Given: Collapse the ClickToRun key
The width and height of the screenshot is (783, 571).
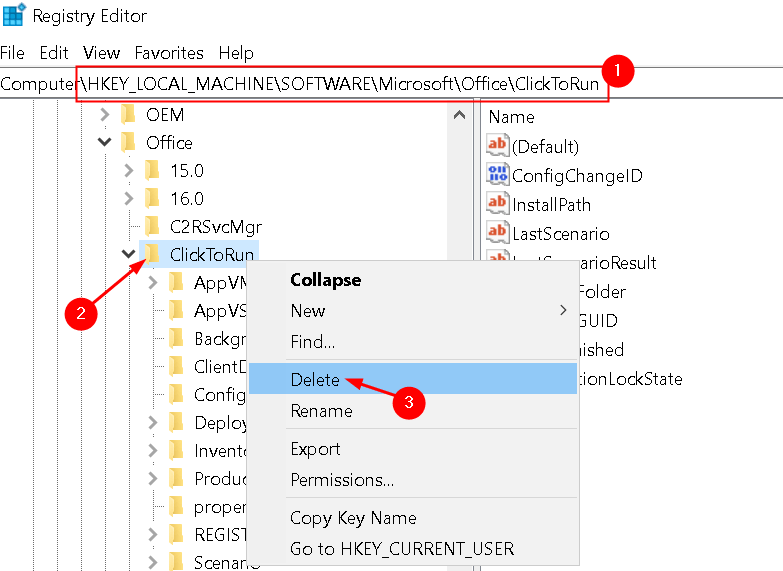Looking at the screenshot, I should 129,254.
